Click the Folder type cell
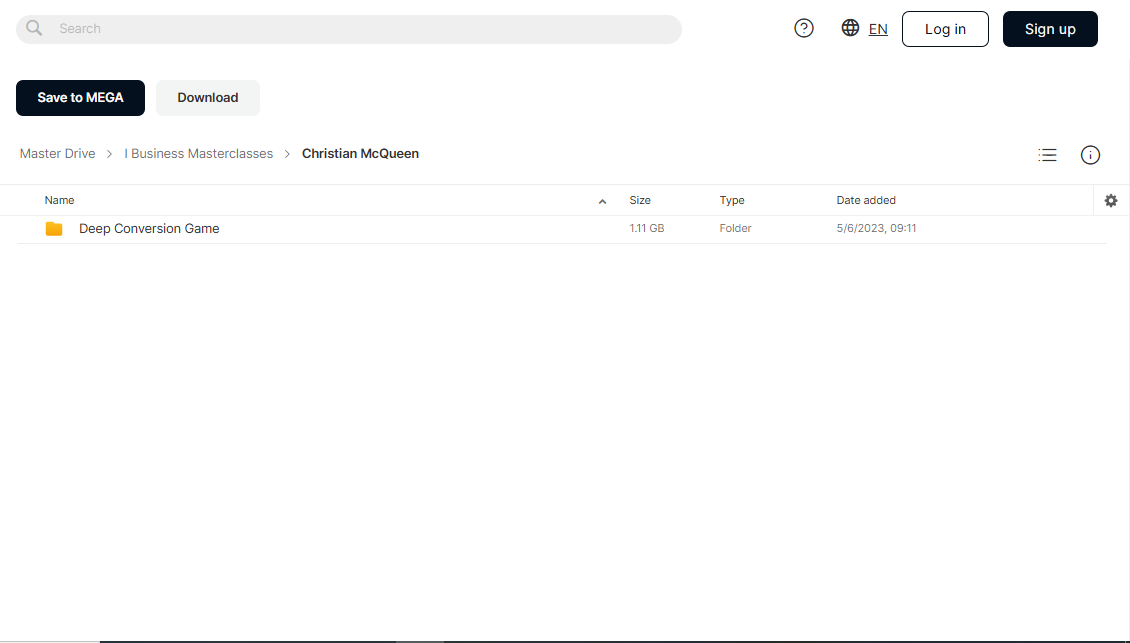 [x=735, y=228]
